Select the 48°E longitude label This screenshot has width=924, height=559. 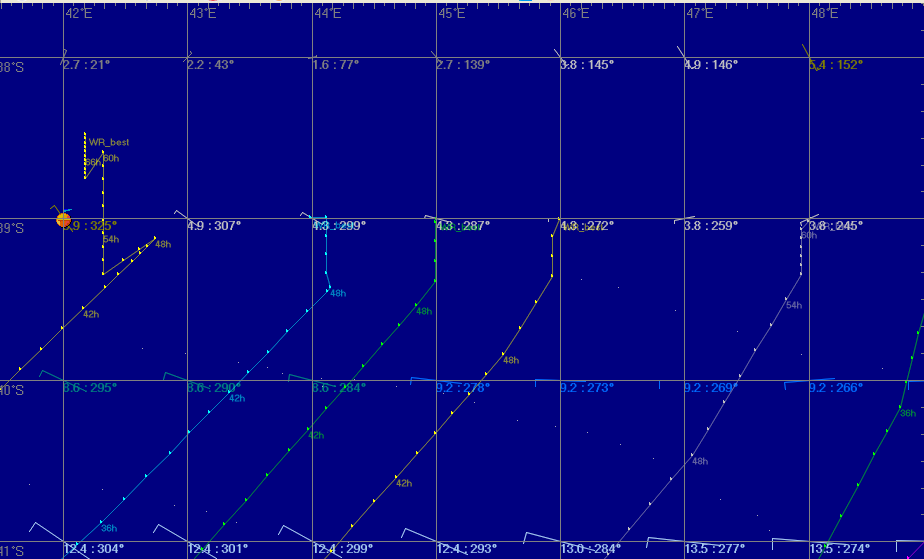pyautogui.click(x=824, y=14)
